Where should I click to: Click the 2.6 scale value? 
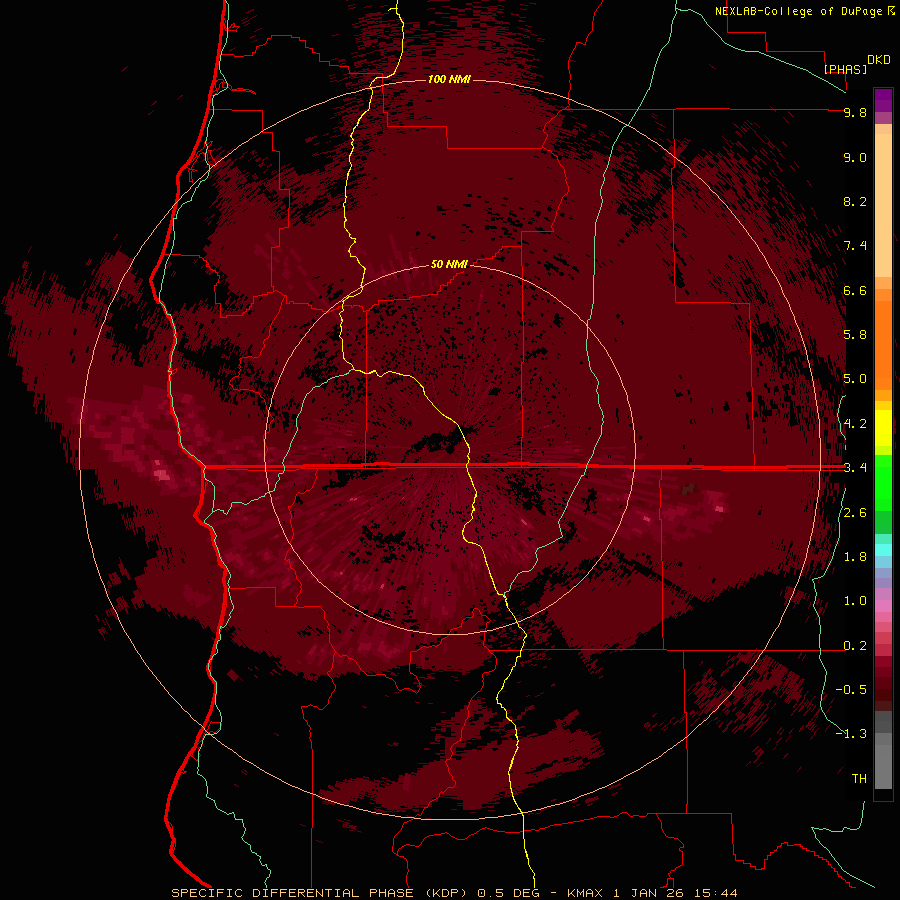tap(855, 513)
